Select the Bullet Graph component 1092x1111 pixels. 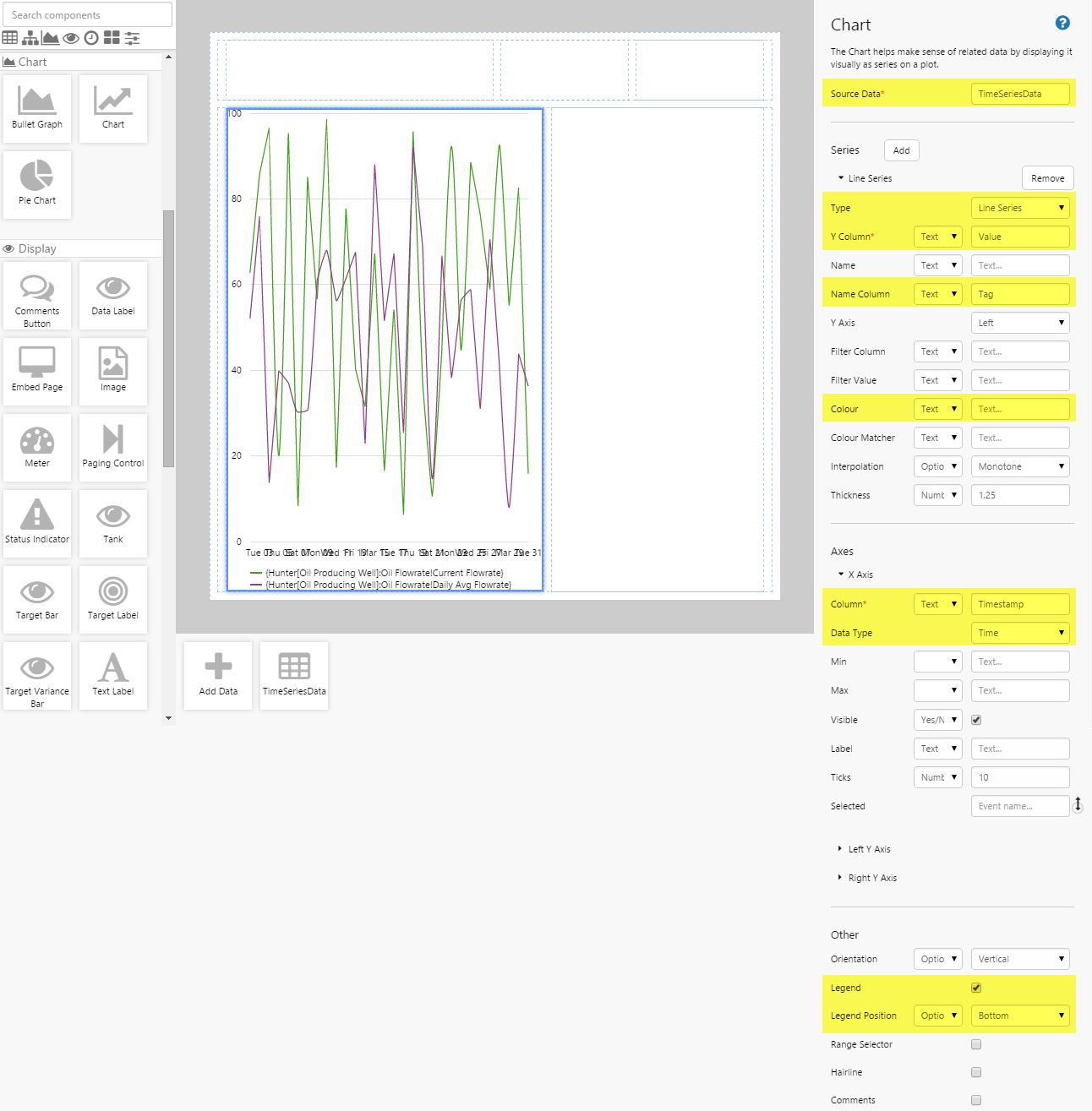pos(37,108)
